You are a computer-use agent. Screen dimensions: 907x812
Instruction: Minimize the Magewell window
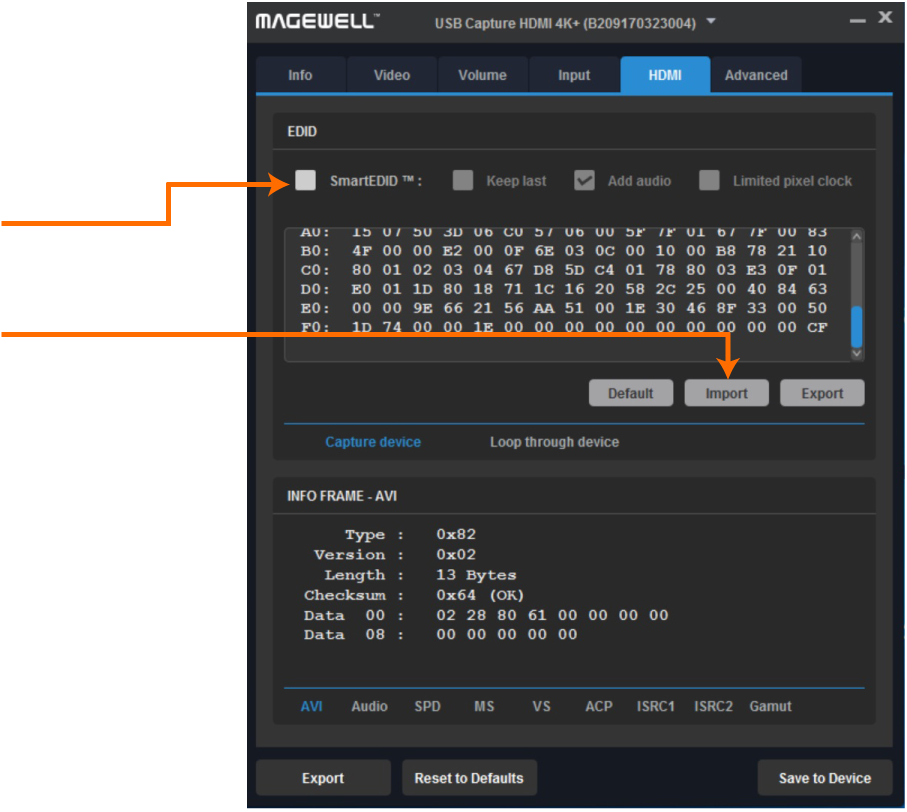pyautogui.click(x=857, y=19)
